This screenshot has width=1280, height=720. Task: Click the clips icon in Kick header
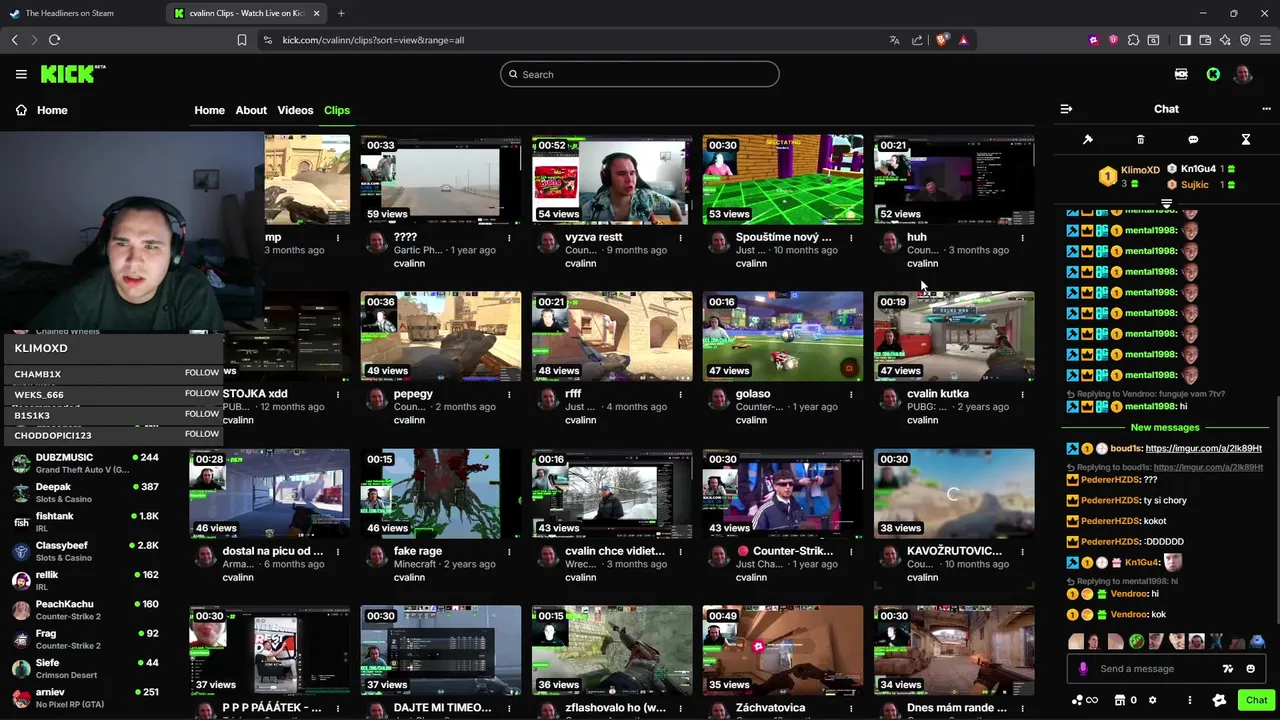pyautogui.click(x=1181, y=74)
